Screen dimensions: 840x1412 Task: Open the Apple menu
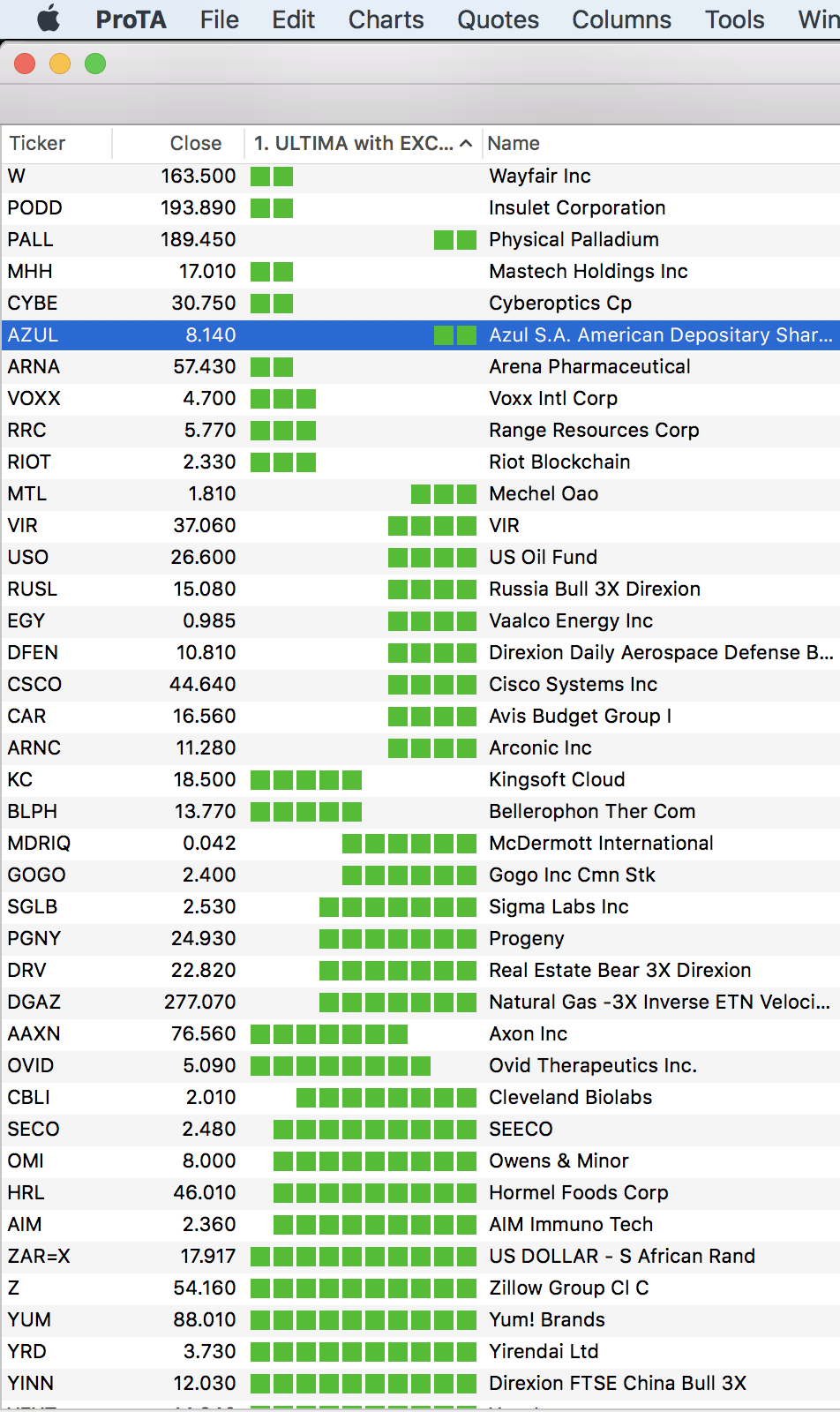click(49, 19)
